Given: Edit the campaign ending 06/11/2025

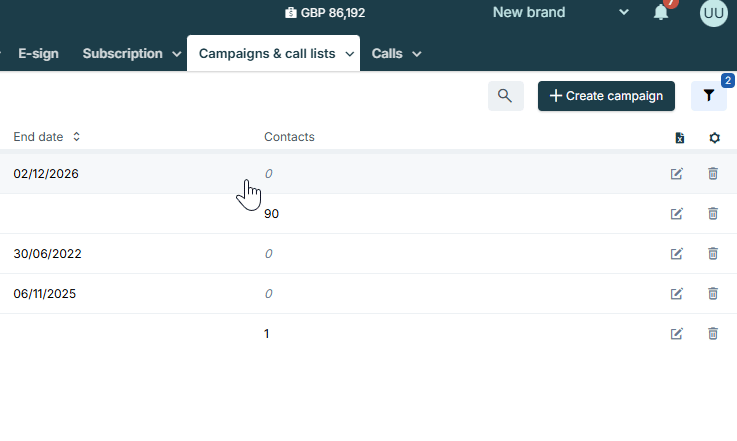Looking at the screenshot, I should (x=676, y=293).
